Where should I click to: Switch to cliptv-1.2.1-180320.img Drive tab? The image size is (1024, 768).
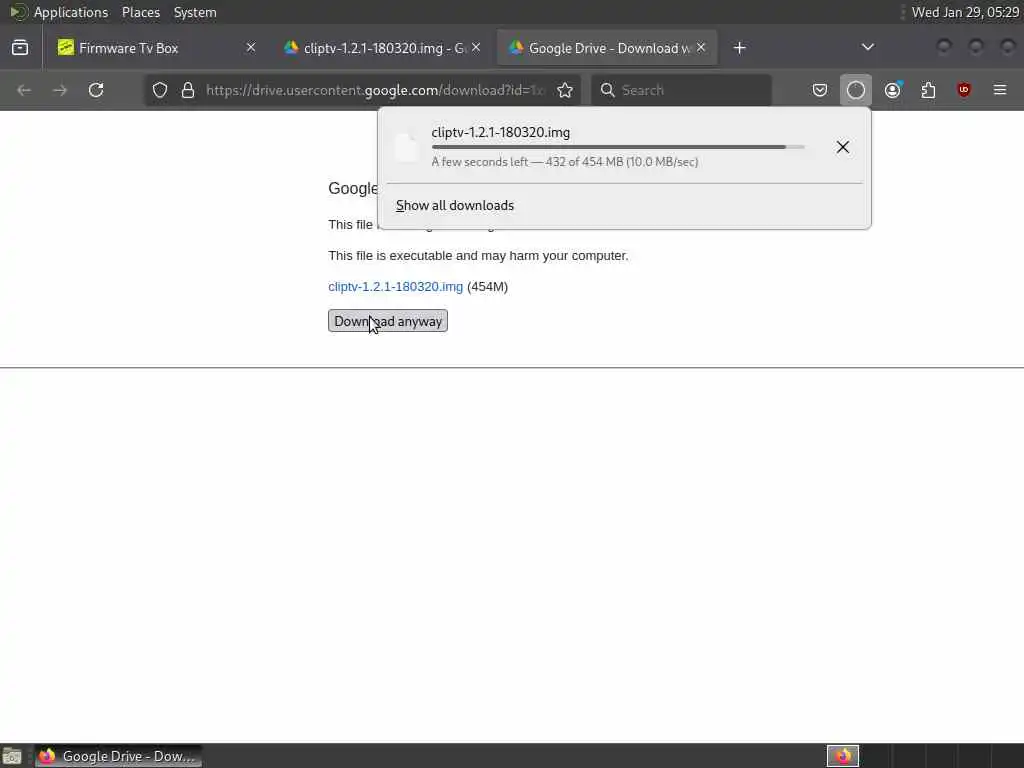[x=382, y=48]
